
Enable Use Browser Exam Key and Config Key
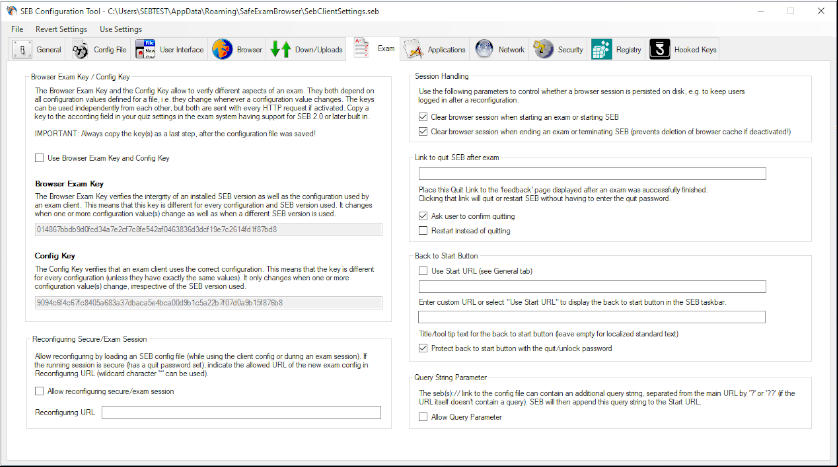40,158
